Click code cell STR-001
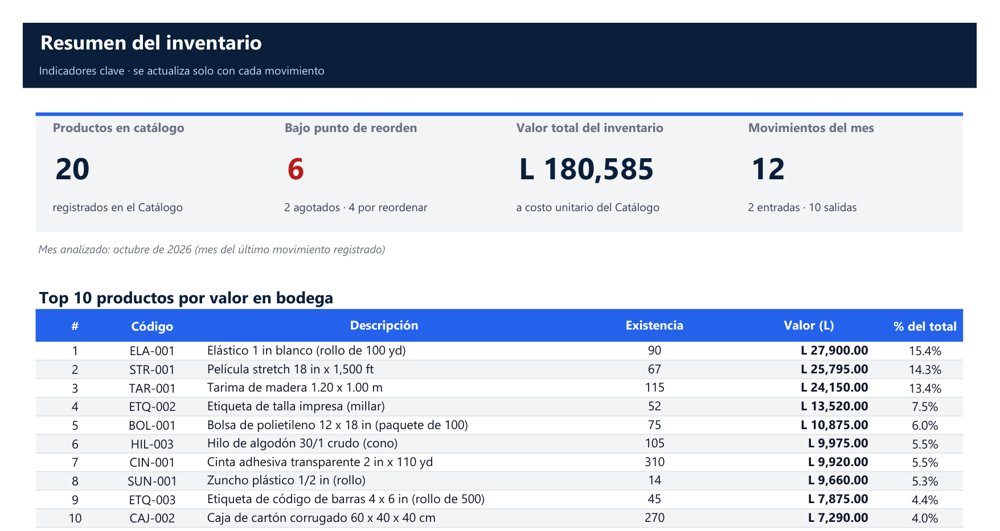Viewport: 1000px width, 531px height. tap(152, 369)
